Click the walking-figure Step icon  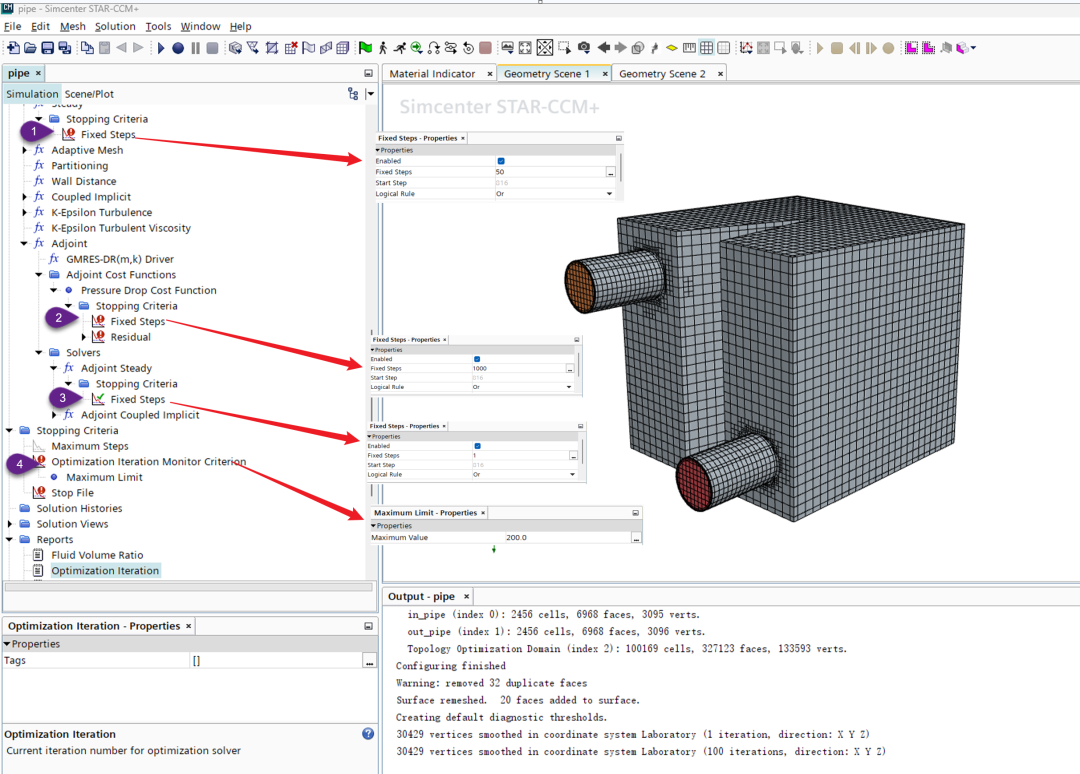383,48
